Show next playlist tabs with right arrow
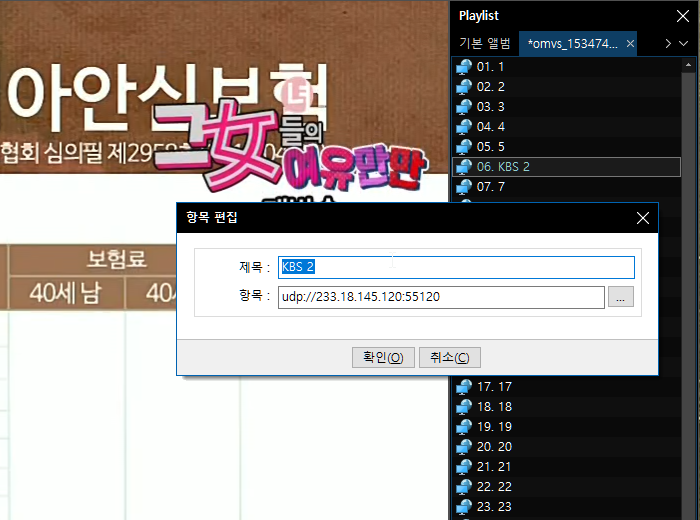Screen dimensions: 700x520 pyautogui.click(x=668, y=44)
